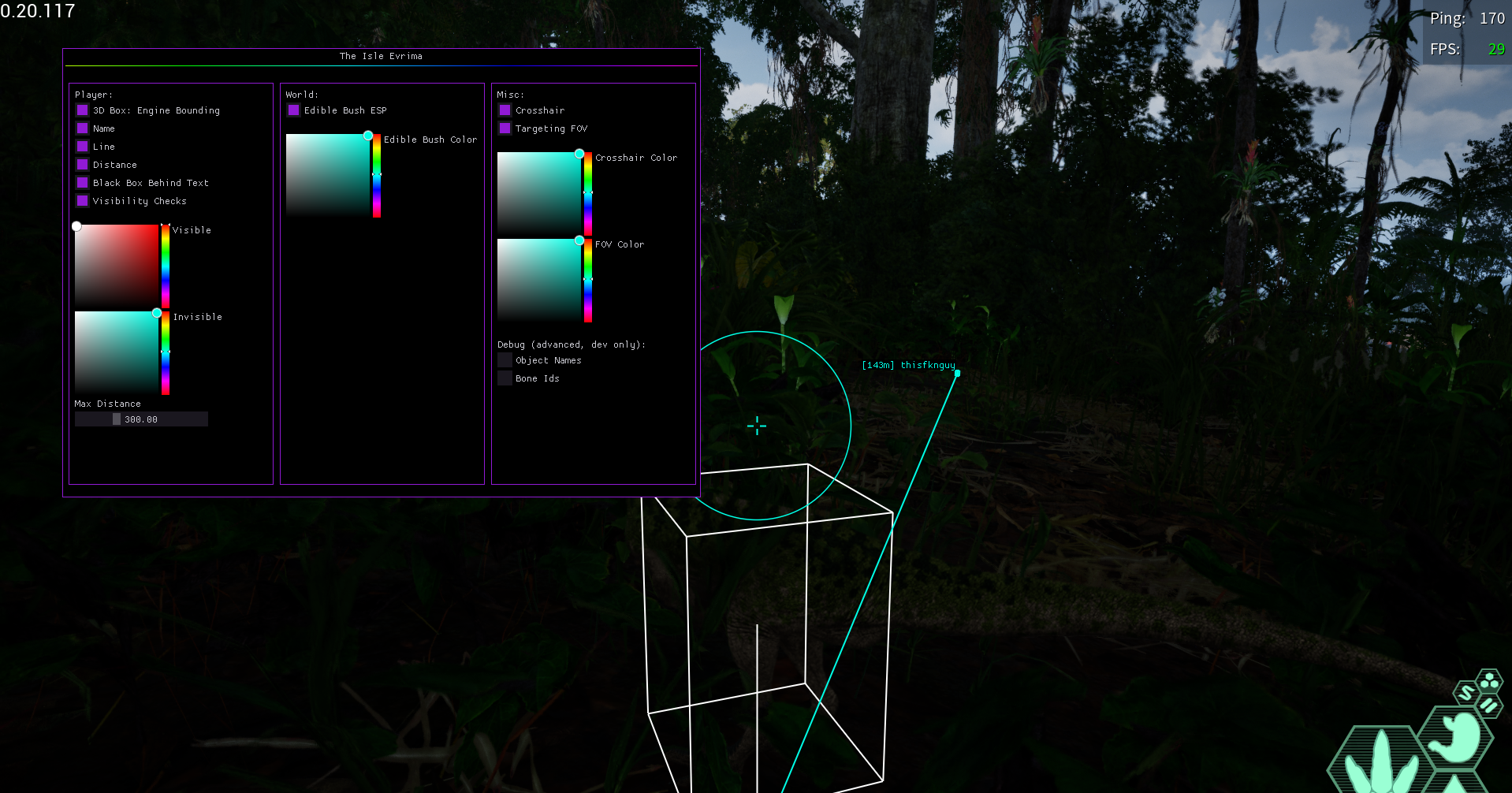
Task: Pick a shade in Edible Bush Color square
Action: 328,175
